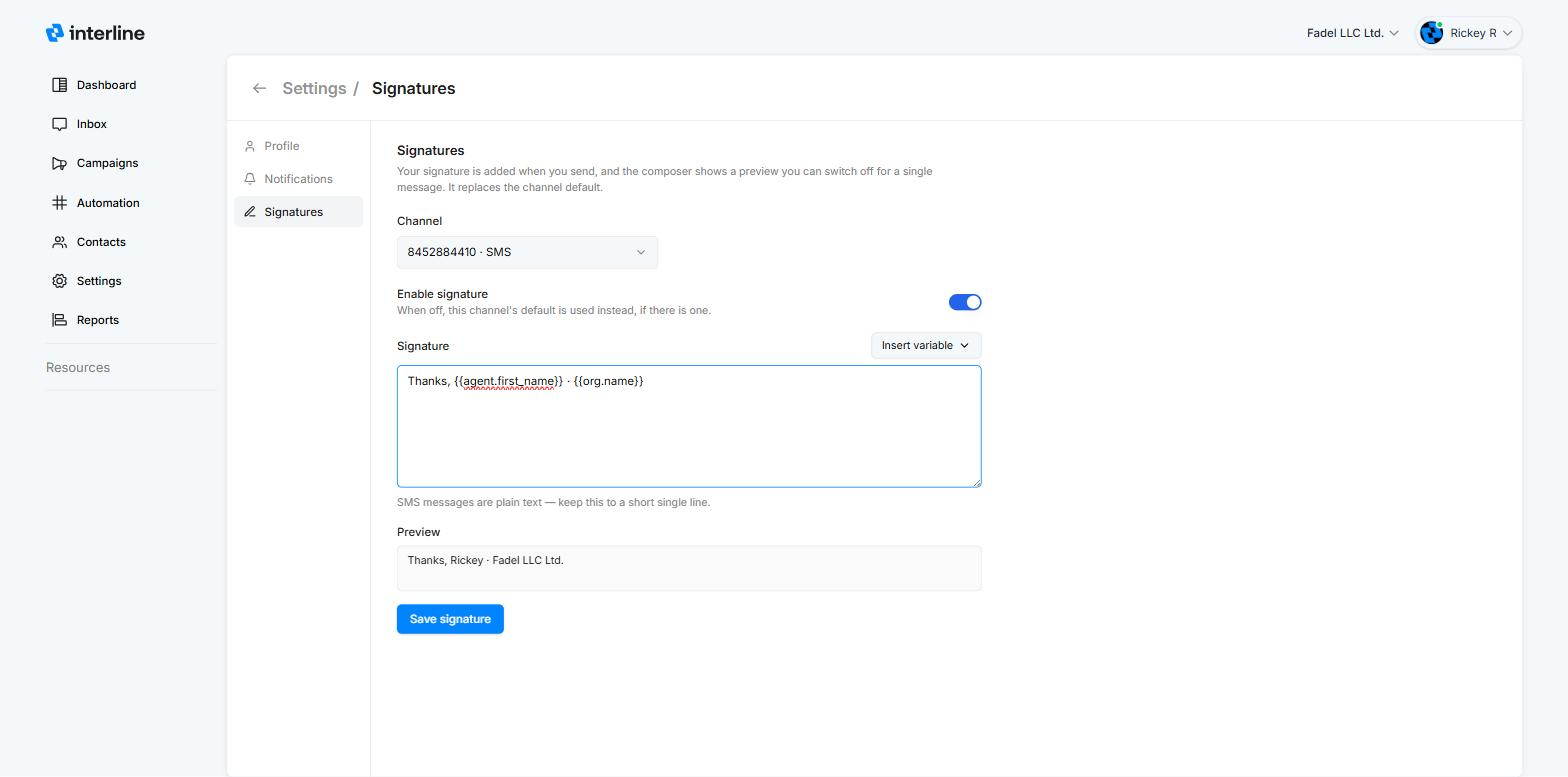Image resolution: width=1568 pixels, height=777 pixels.
Task: Click the interline logo
Action: [x=95, y=33]
